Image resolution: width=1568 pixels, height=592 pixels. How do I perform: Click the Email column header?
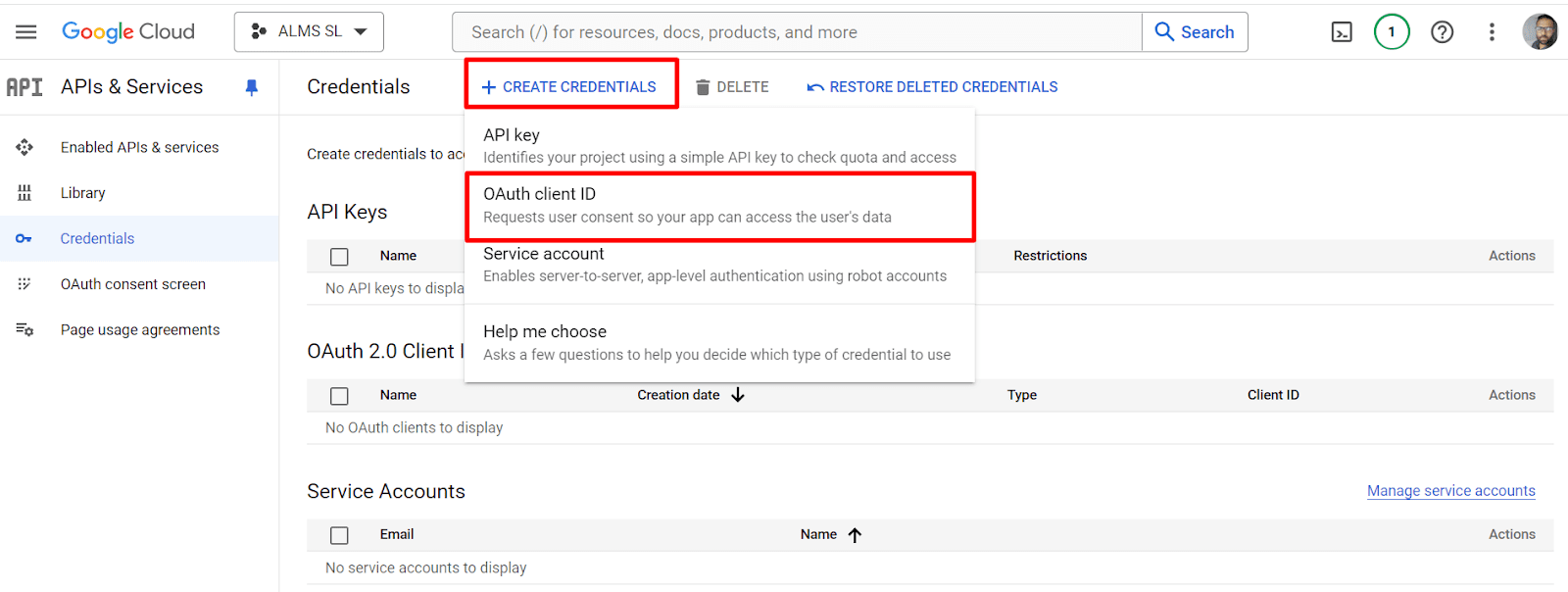pos(397,534)
